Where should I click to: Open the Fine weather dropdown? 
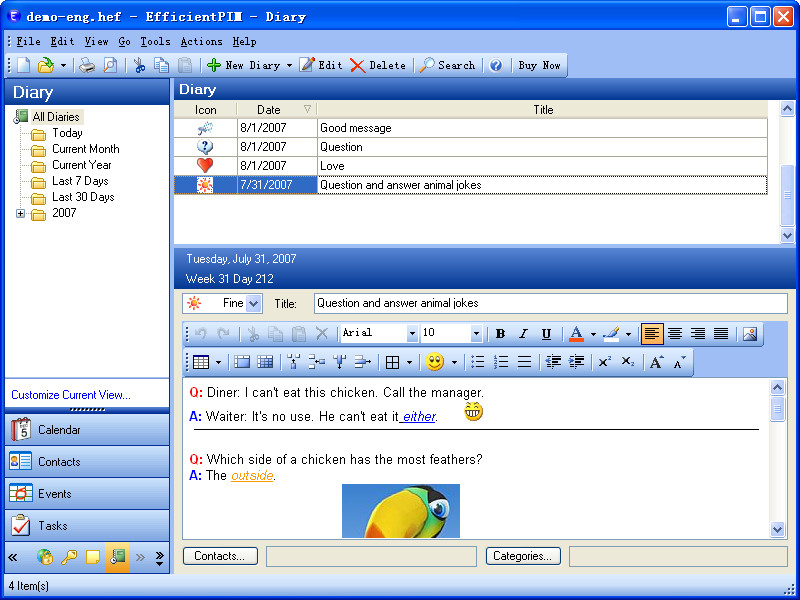(x=254, y=304)
